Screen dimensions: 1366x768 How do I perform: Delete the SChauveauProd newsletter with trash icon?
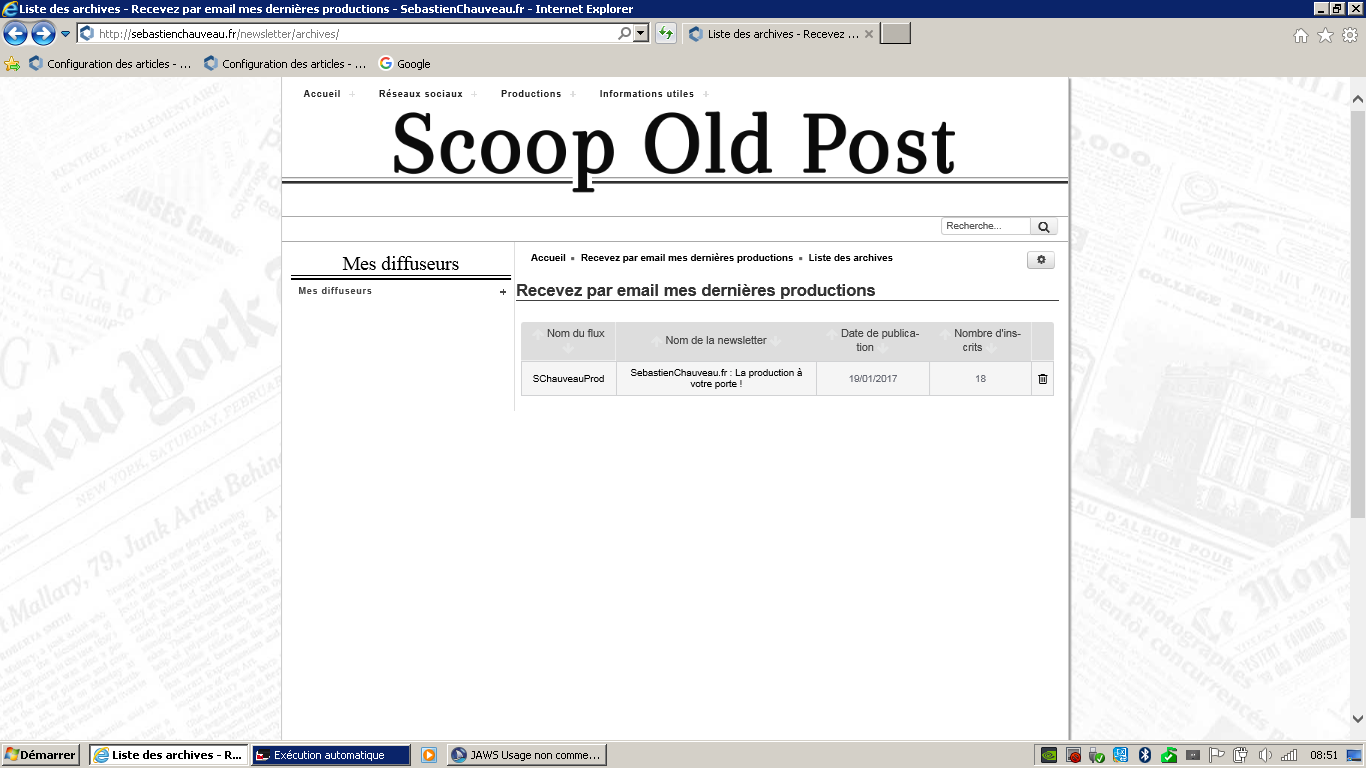click(1042, 379)
